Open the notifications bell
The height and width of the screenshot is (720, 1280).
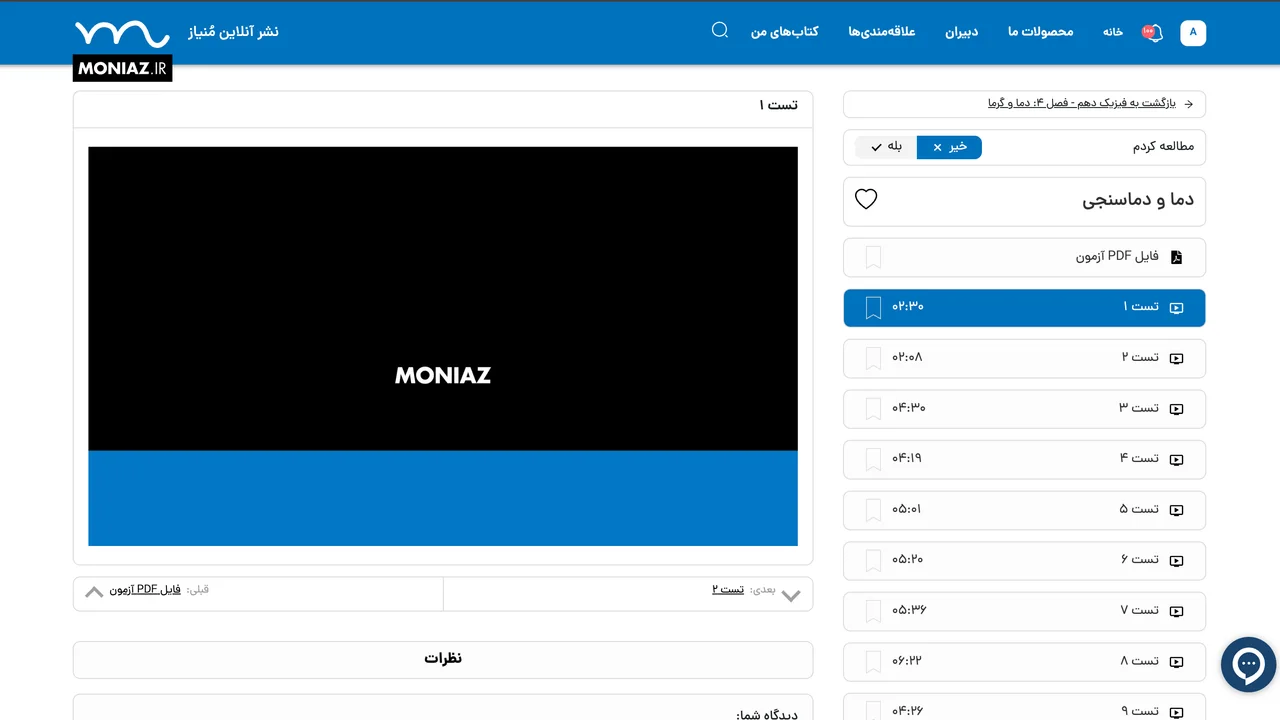(1153, 33)
